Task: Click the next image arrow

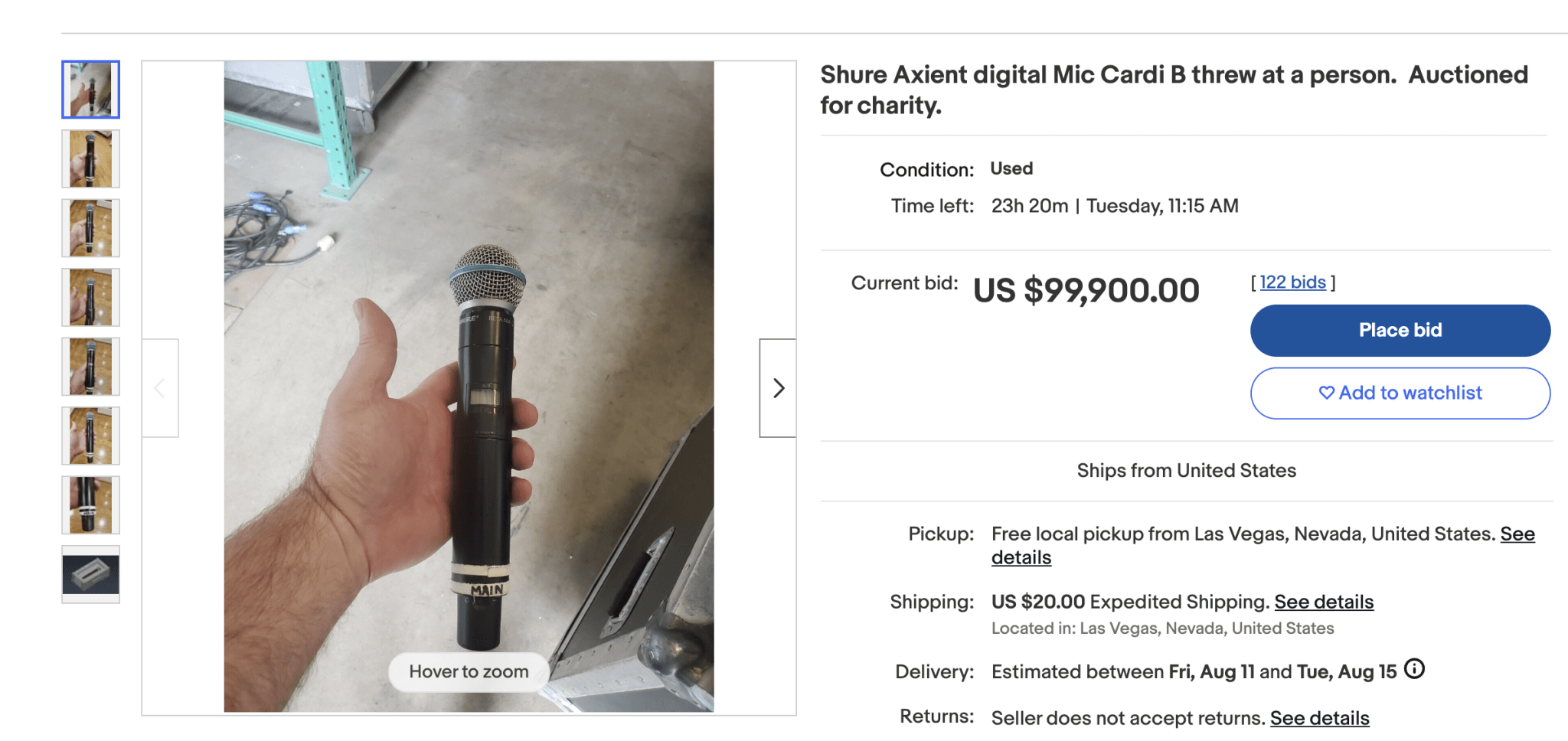Action: (778, 388)
